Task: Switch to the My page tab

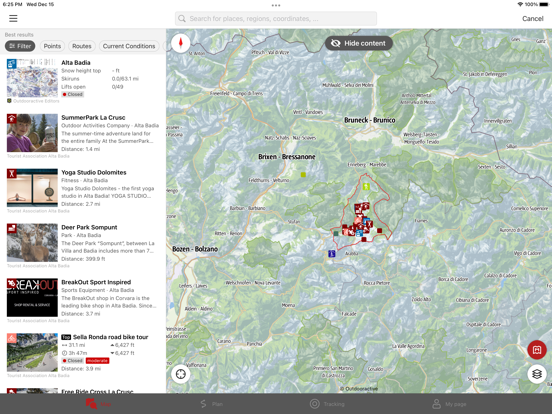Action: point(449,404)
